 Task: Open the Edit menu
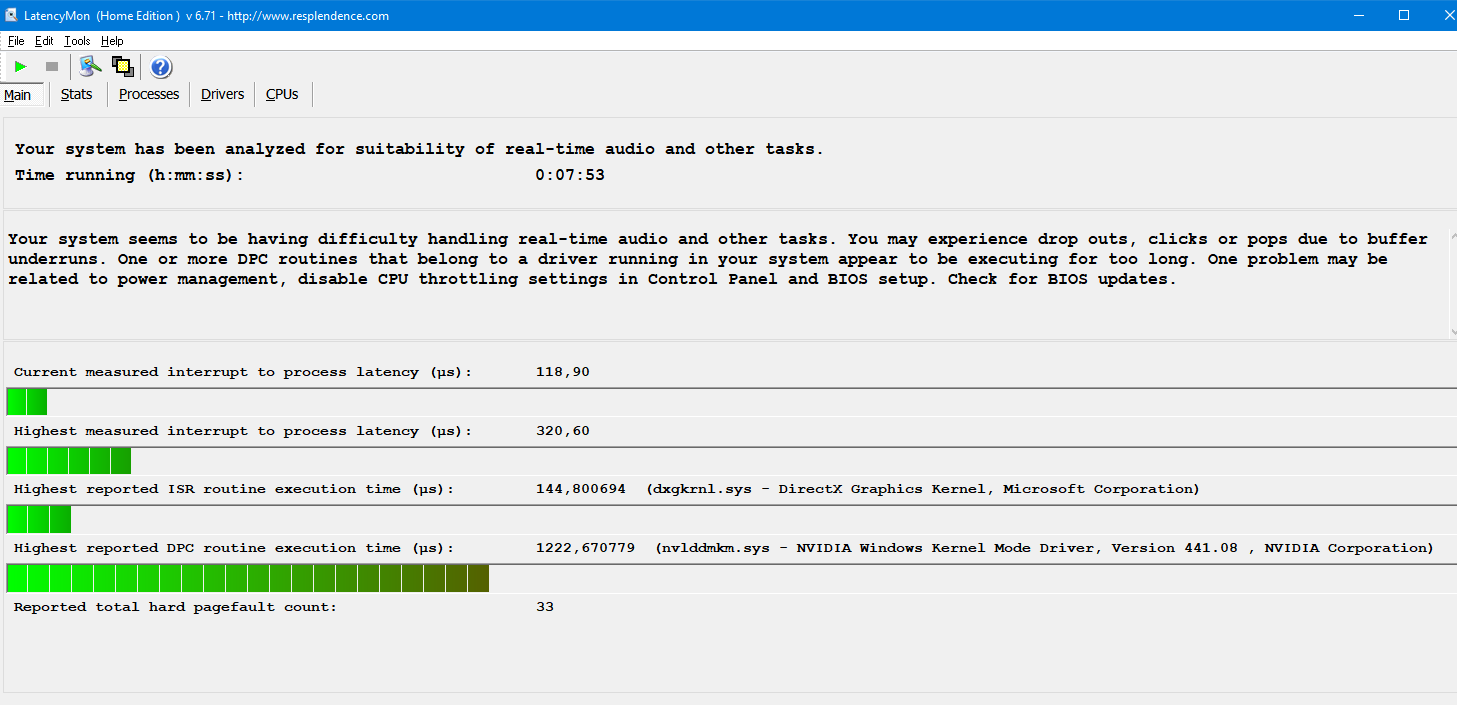coord(44,41)
